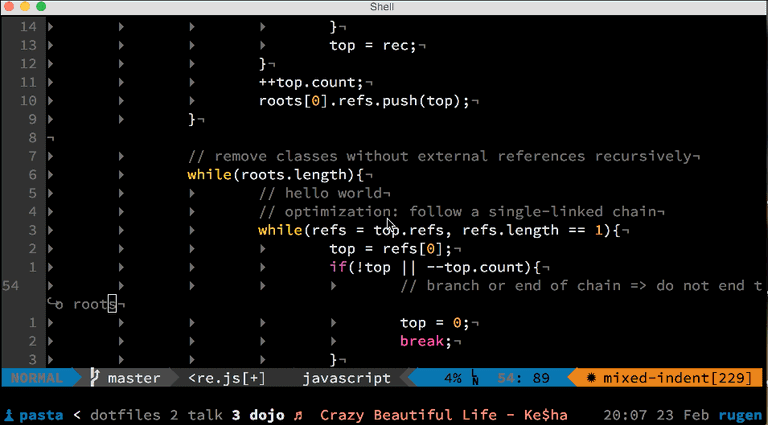Click relative line number 6 in gutter
The width and height of the screenshot is (768, 425).
click(x=33, y=175)
